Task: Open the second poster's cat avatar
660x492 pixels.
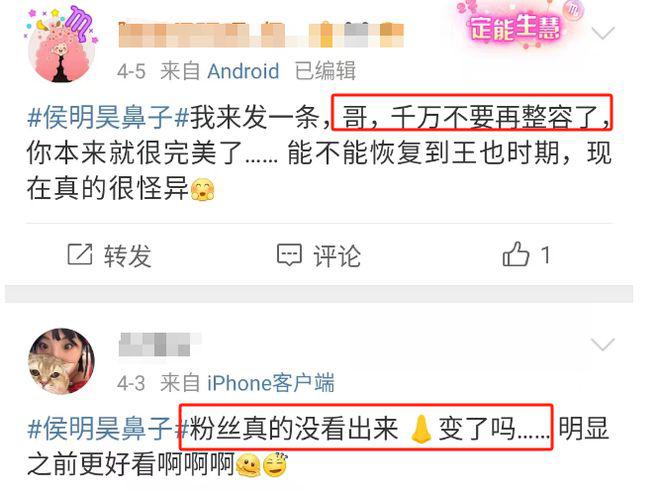Action: (x=61, y=362)
